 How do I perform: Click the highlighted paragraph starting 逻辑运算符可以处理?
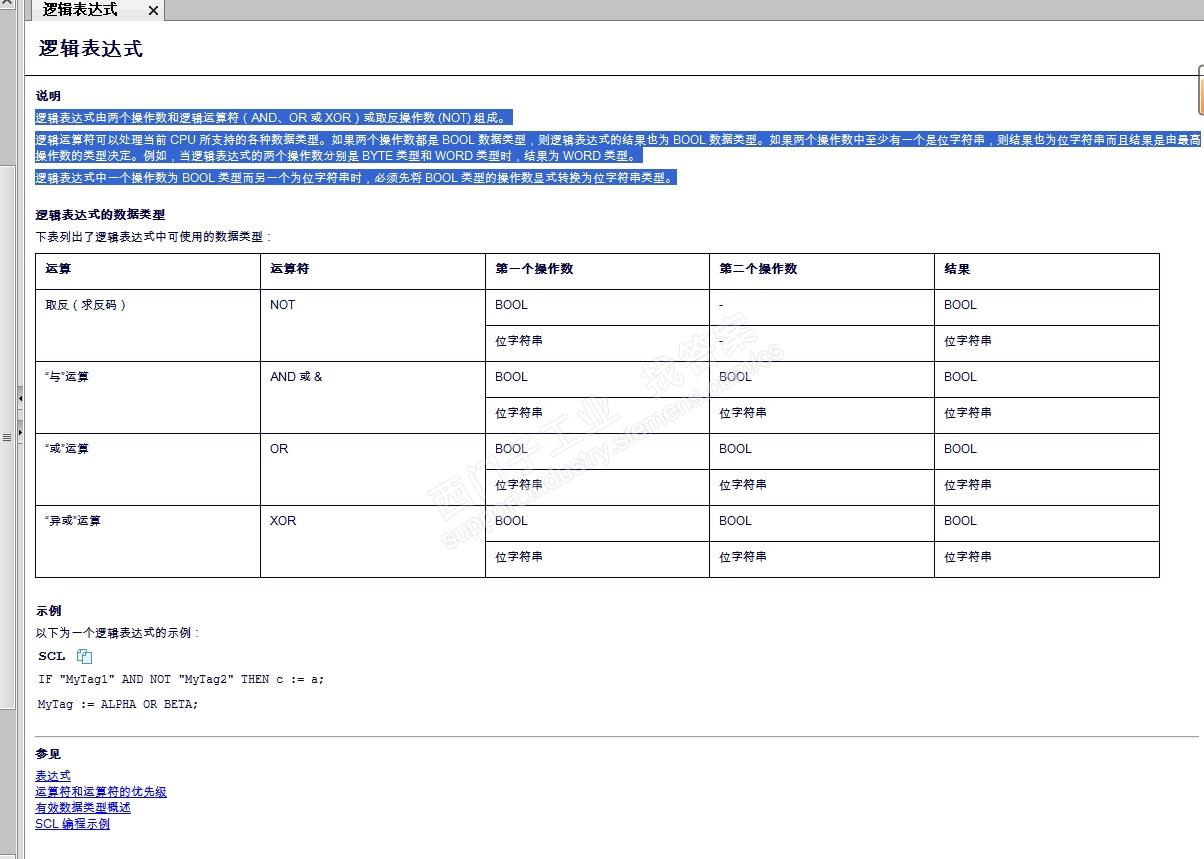point(618,148)
